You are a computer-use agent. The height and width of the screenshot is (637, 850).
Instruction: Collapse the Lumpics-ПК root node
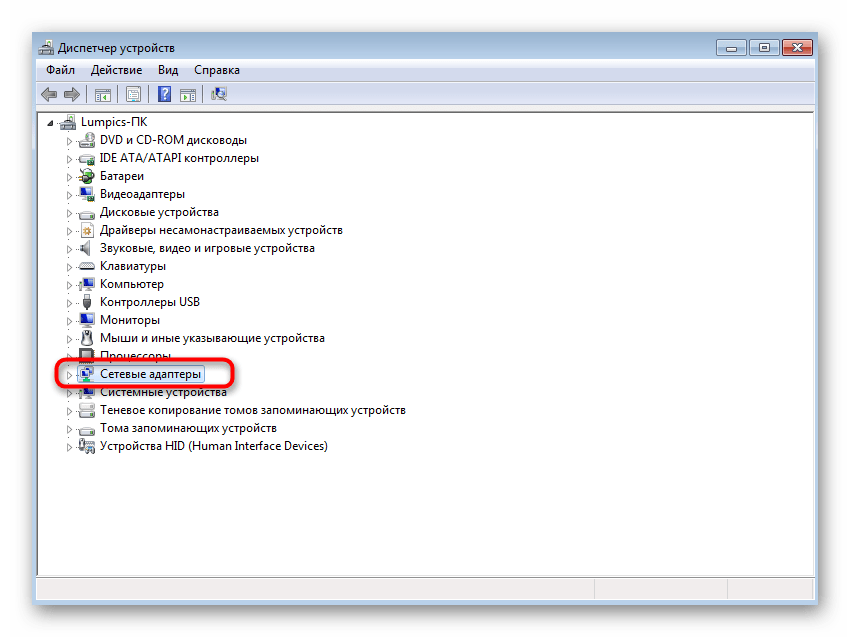tap(50, 121)
